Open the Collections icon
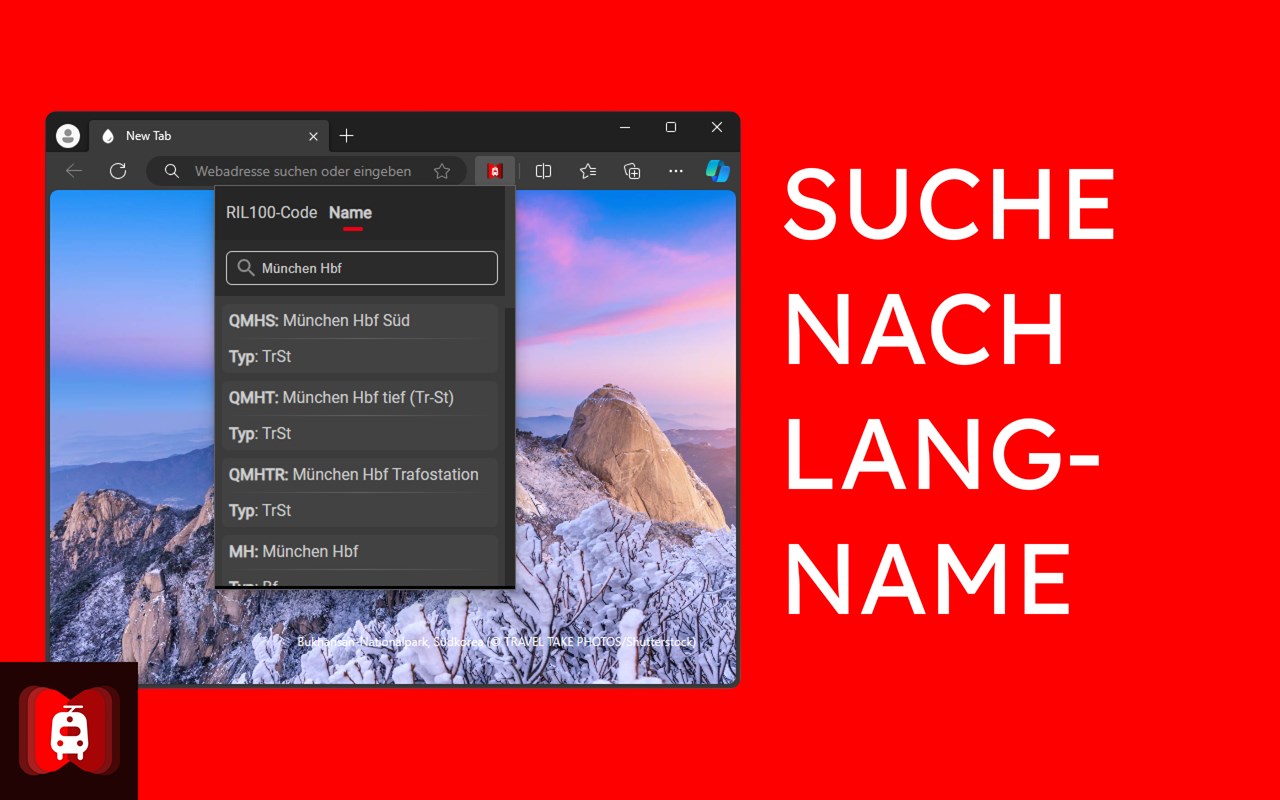Screen dimensions: 1280x800 (632, 171)
